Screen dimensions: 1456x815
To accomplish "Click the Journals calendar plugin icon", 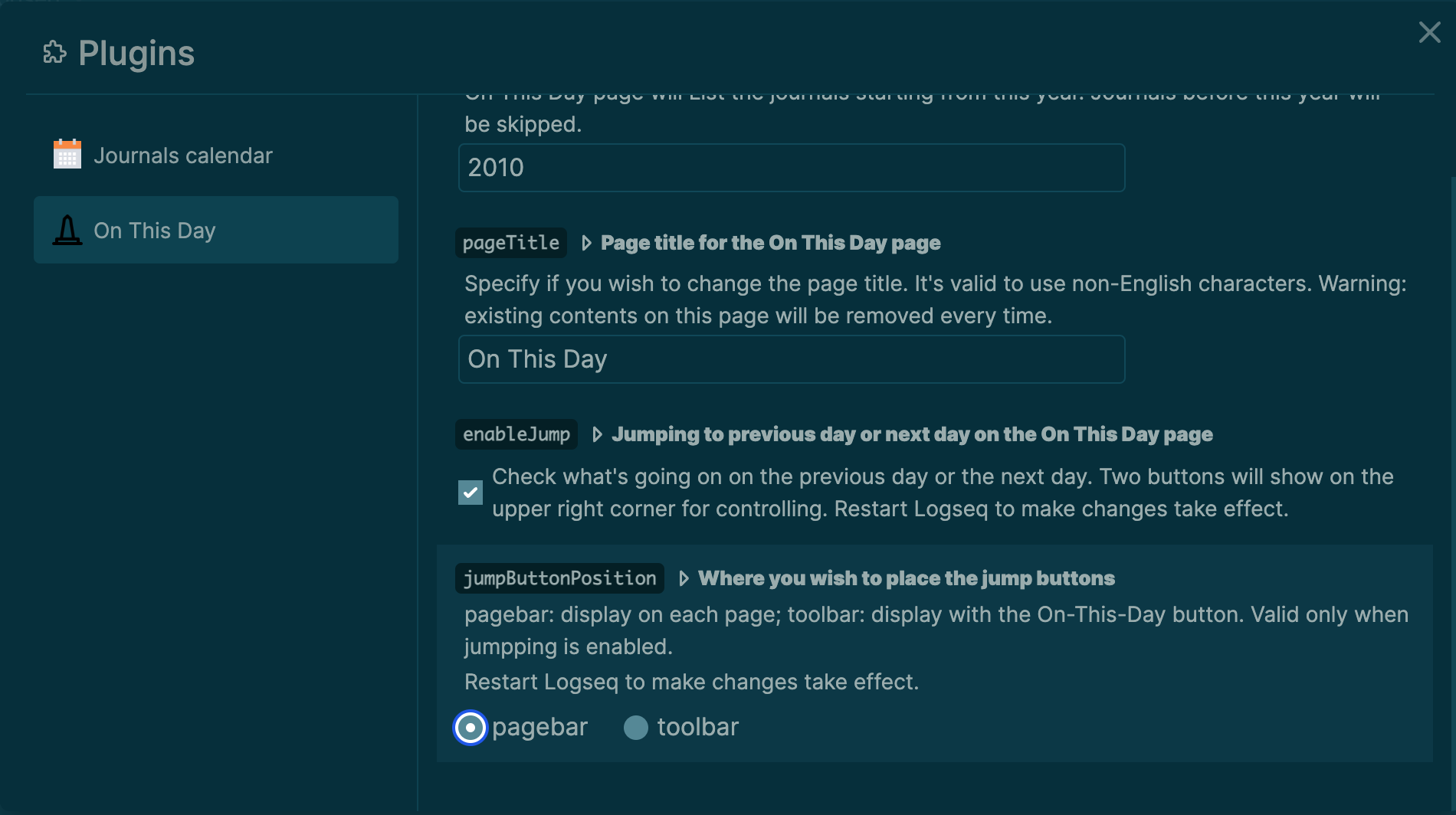I will pos(67,155).
